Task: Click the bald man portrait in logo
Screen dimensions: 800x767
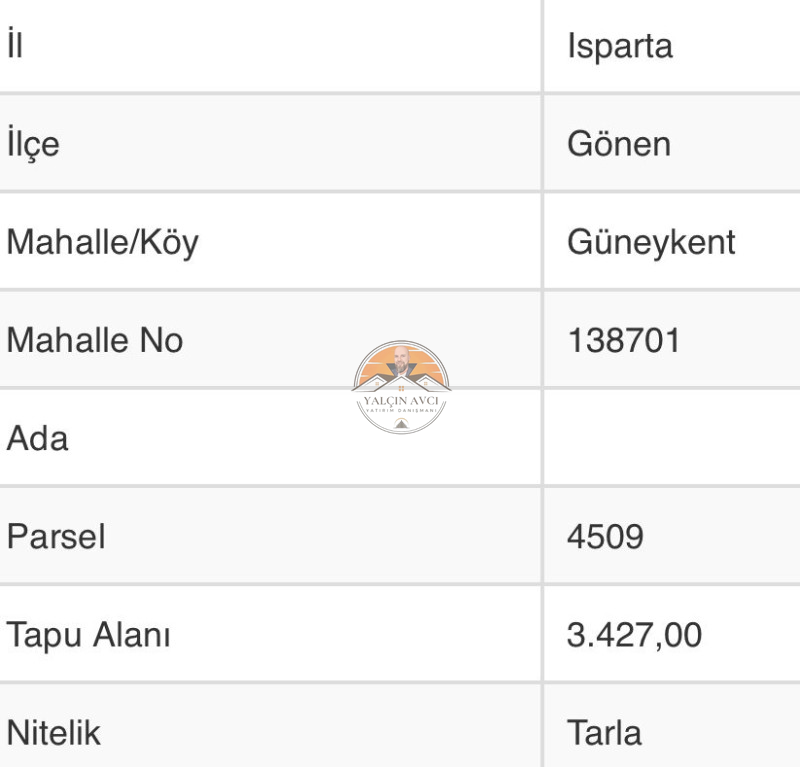Action: coord(401,360)
